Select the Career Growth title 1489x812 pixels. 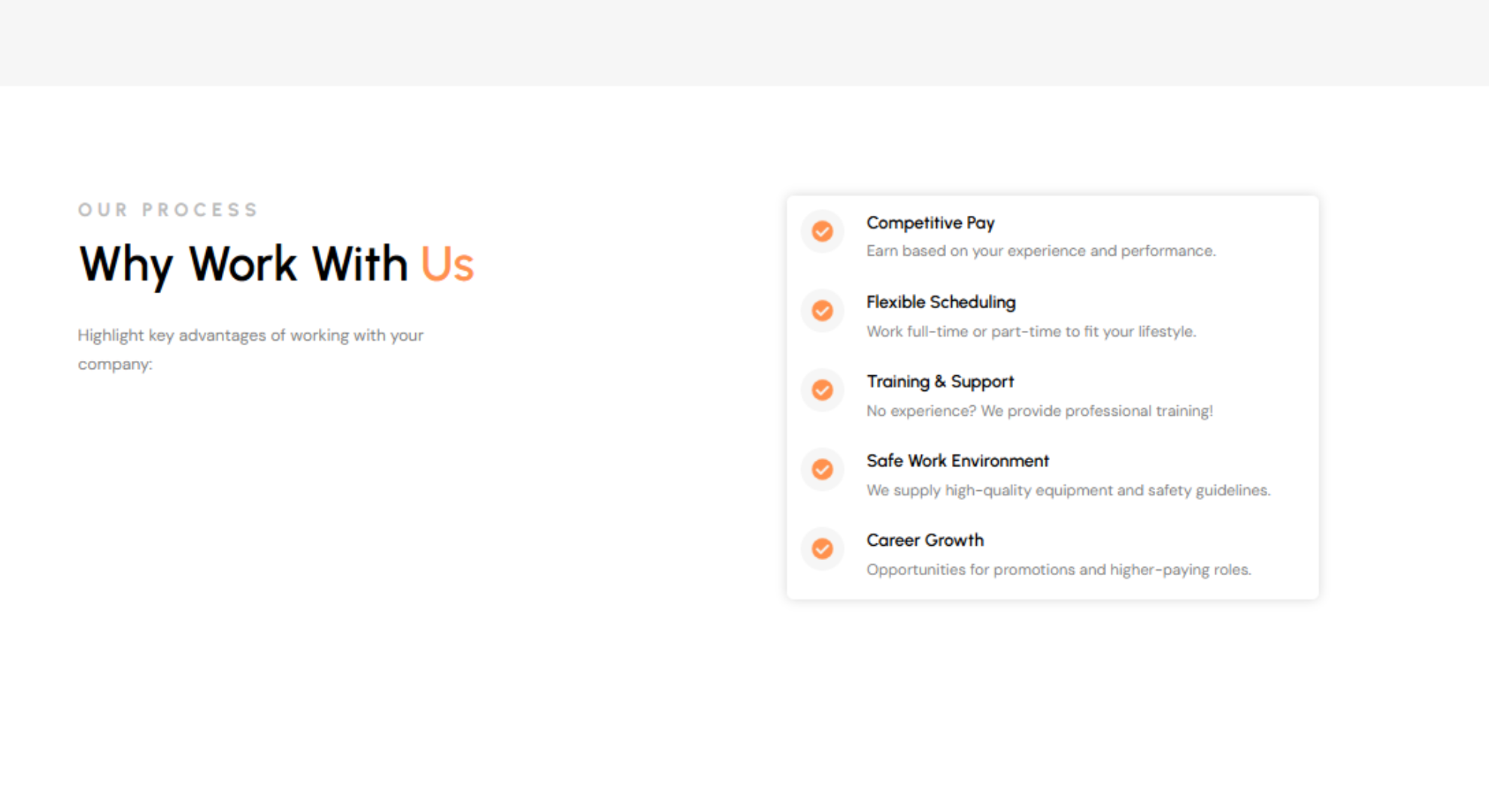pos(925,541)
